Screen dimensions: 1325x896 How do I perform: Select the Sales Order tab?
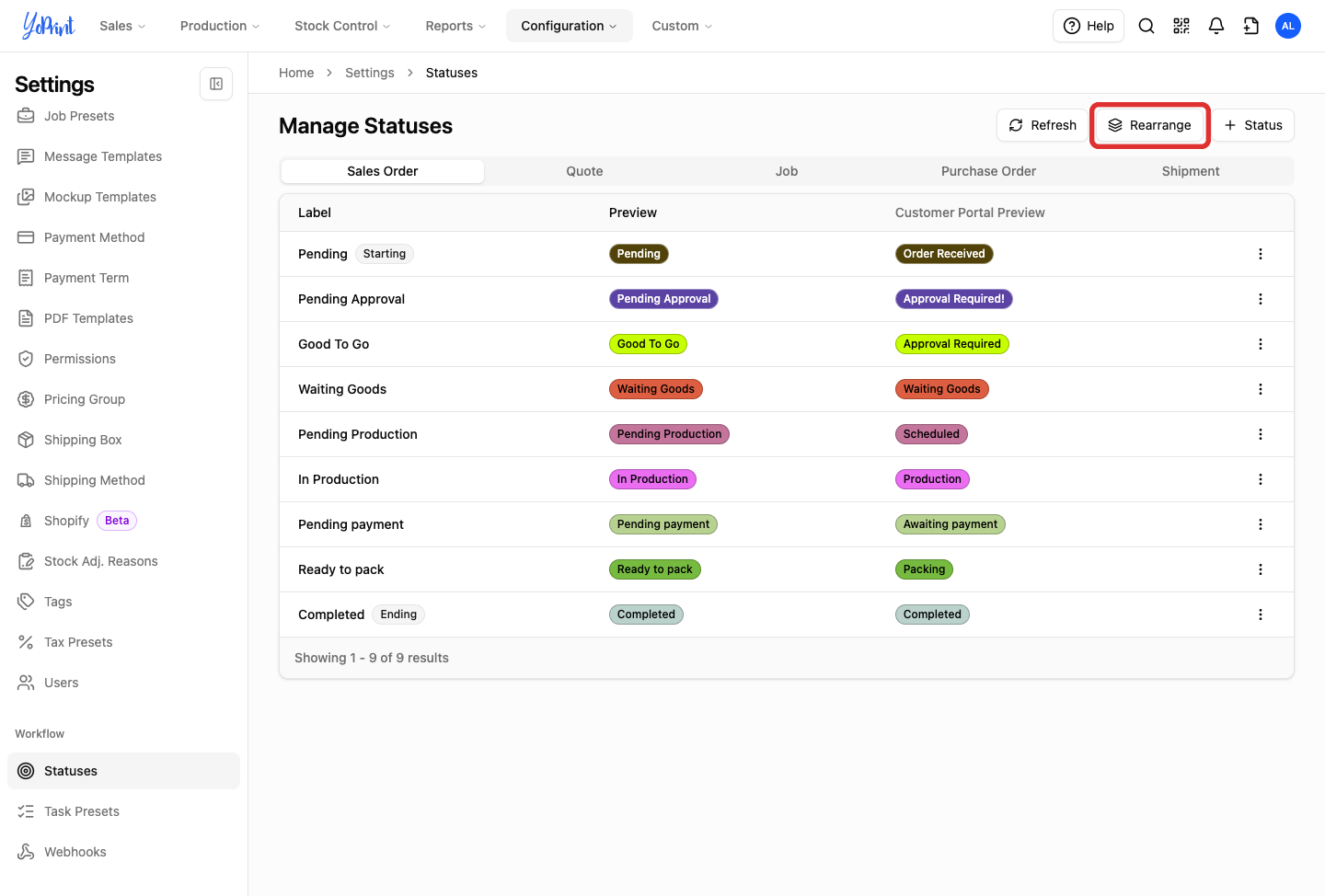point(383,171)
